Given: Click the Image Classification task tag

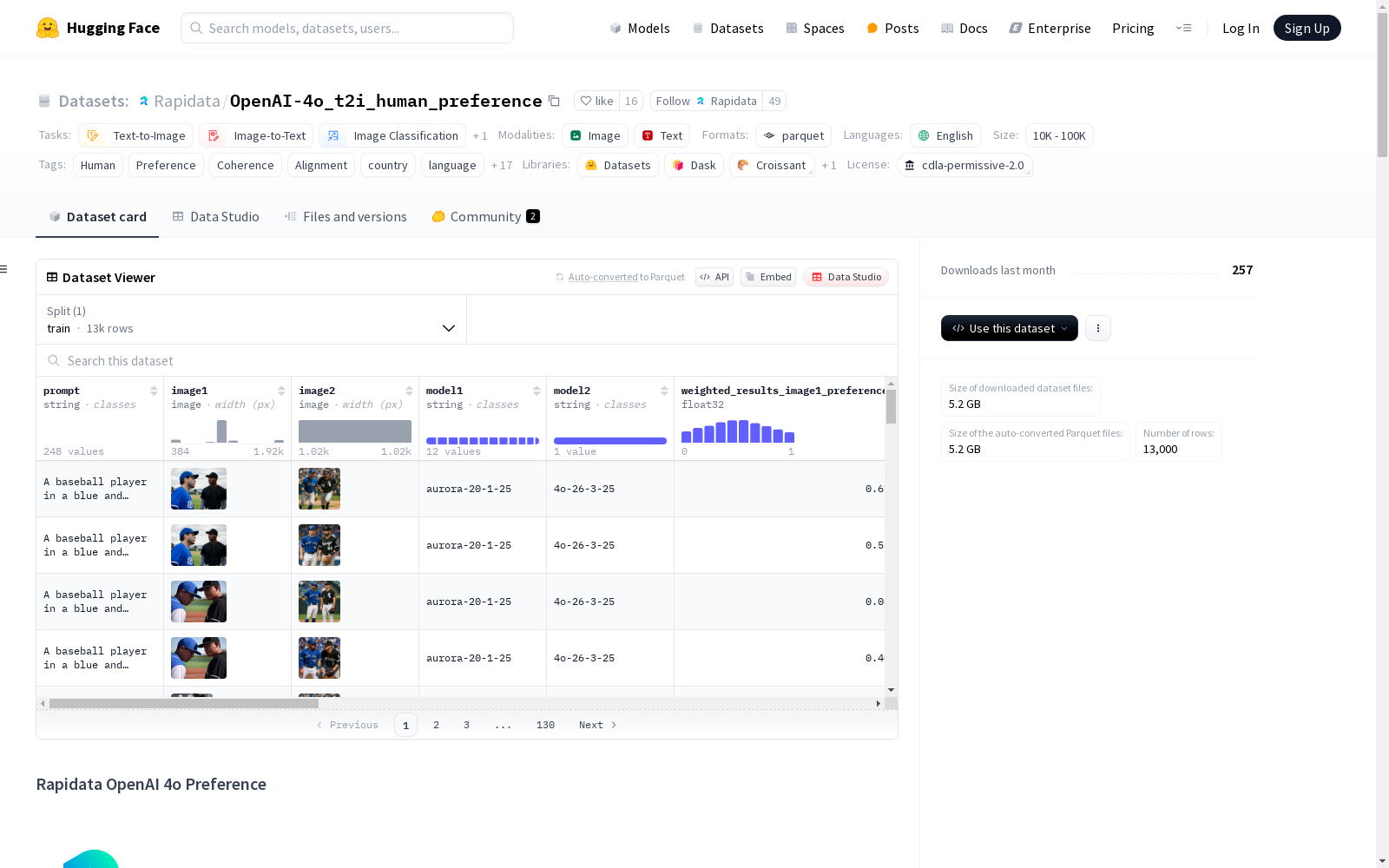Looking at the screenshot, I should (392, 135).
